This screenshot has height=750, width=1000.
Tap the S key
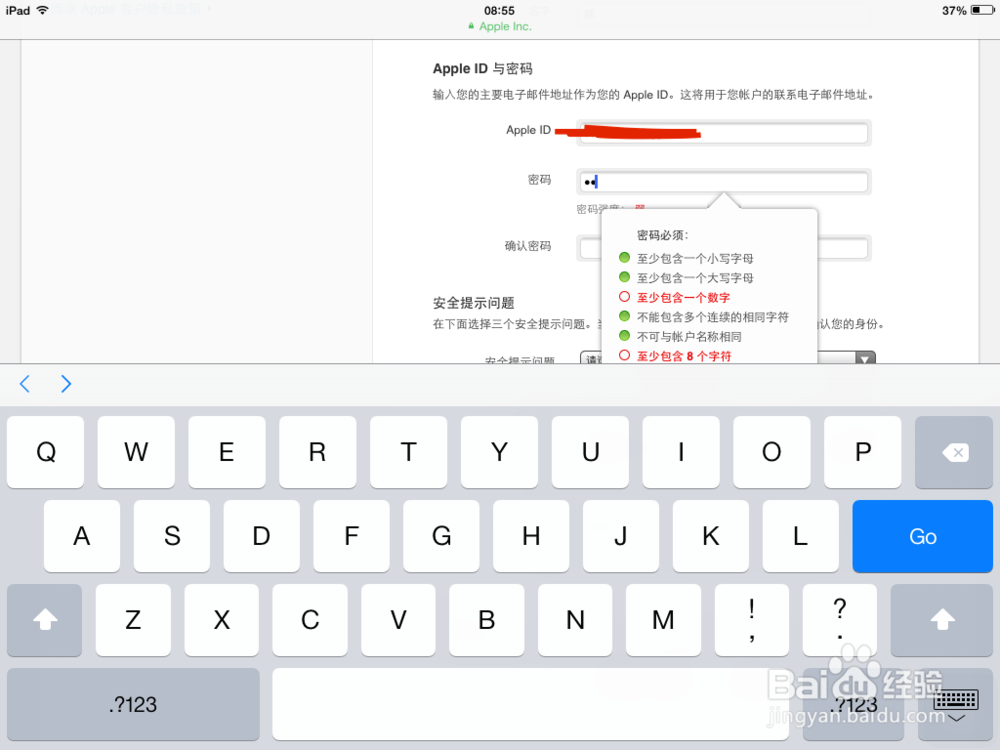coord(172,536)
